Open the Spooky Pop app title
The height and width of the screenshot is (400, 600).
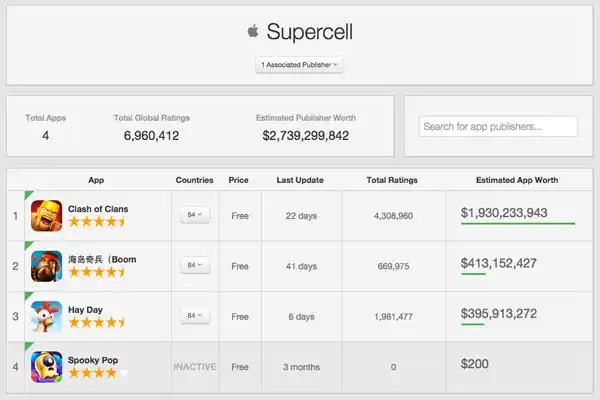93,360
